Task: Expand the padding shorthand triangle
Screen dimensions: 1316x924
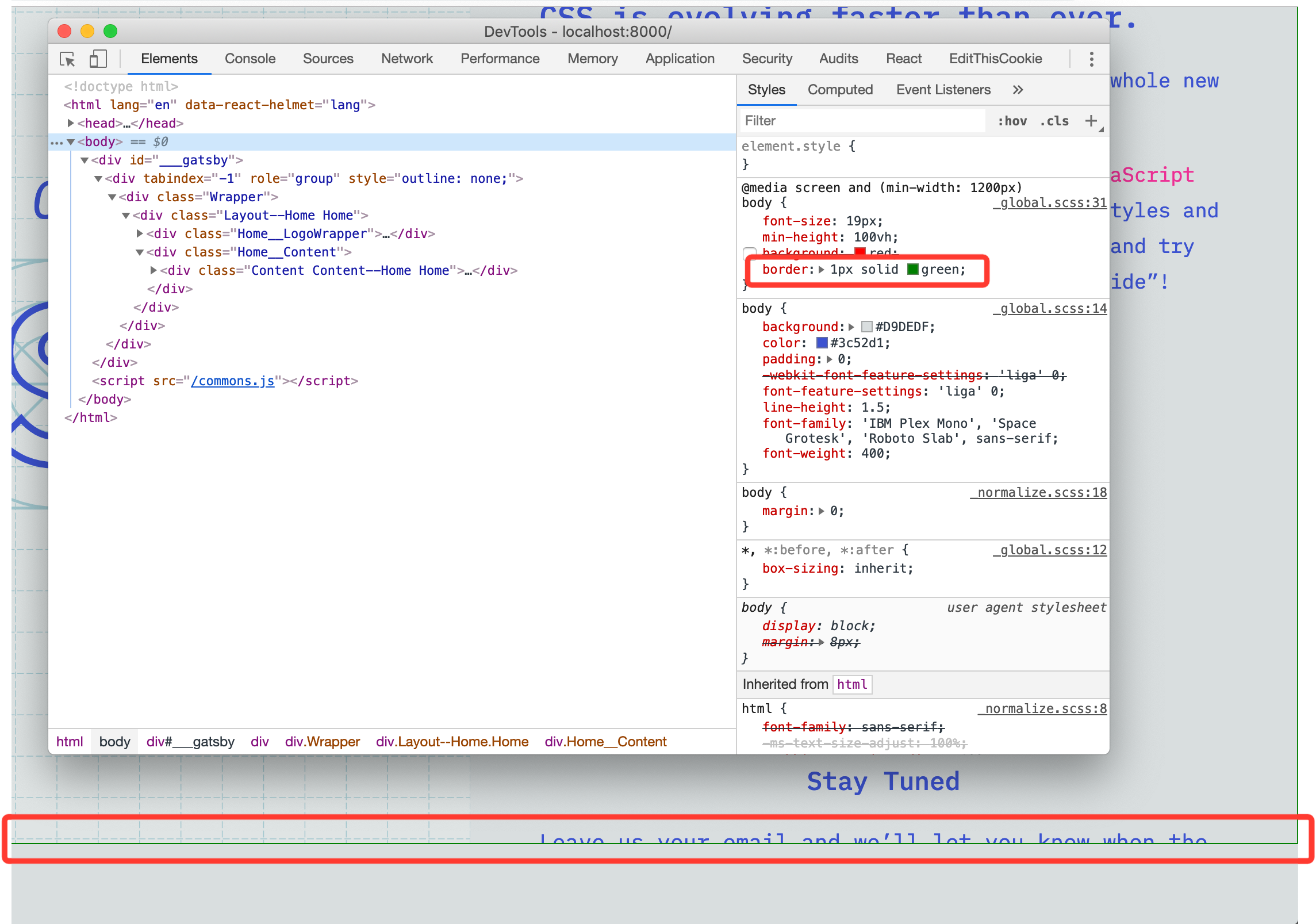Action: tap(829, 359)
